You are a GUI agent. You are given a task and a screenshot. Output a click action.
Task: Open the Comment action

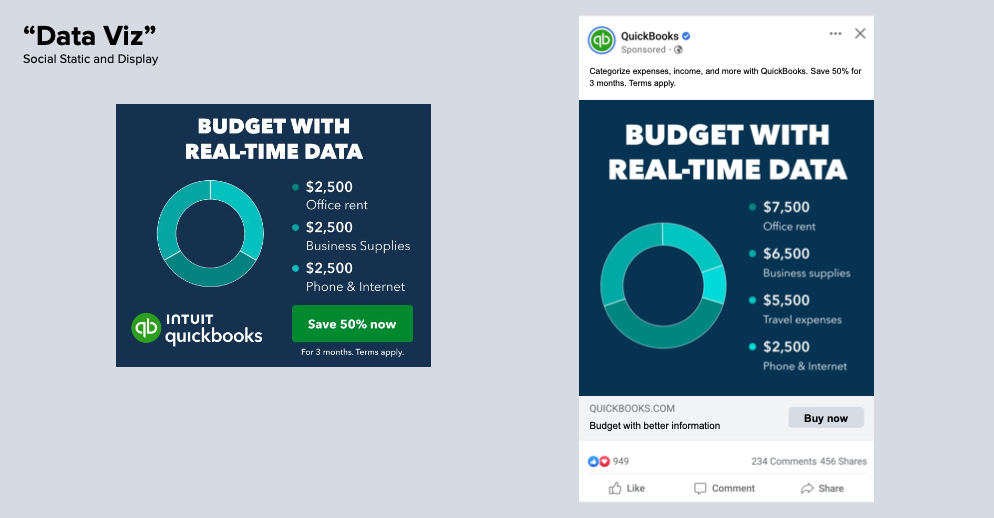[x=724, y=488]
